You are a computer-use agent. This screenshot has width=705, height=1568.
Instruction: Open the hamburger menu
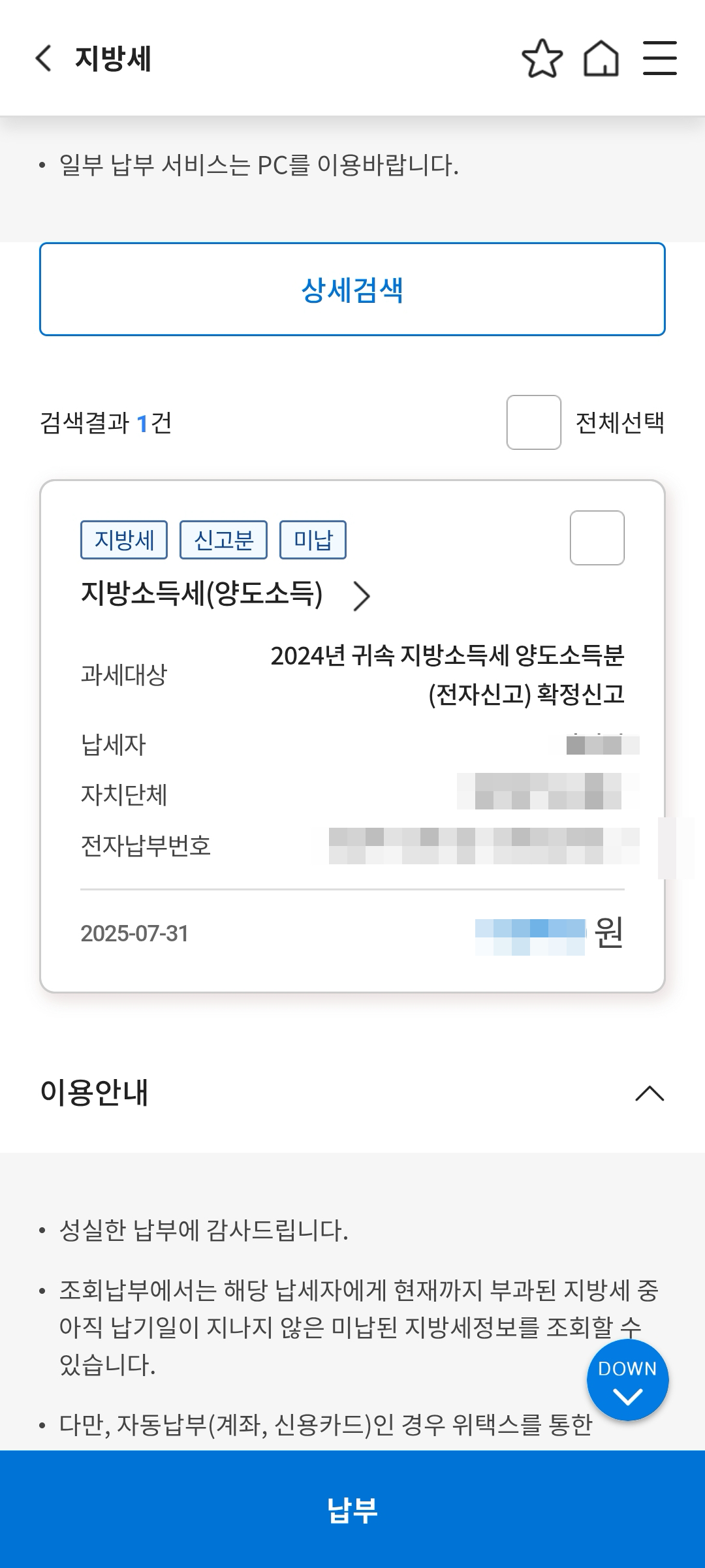659,58
